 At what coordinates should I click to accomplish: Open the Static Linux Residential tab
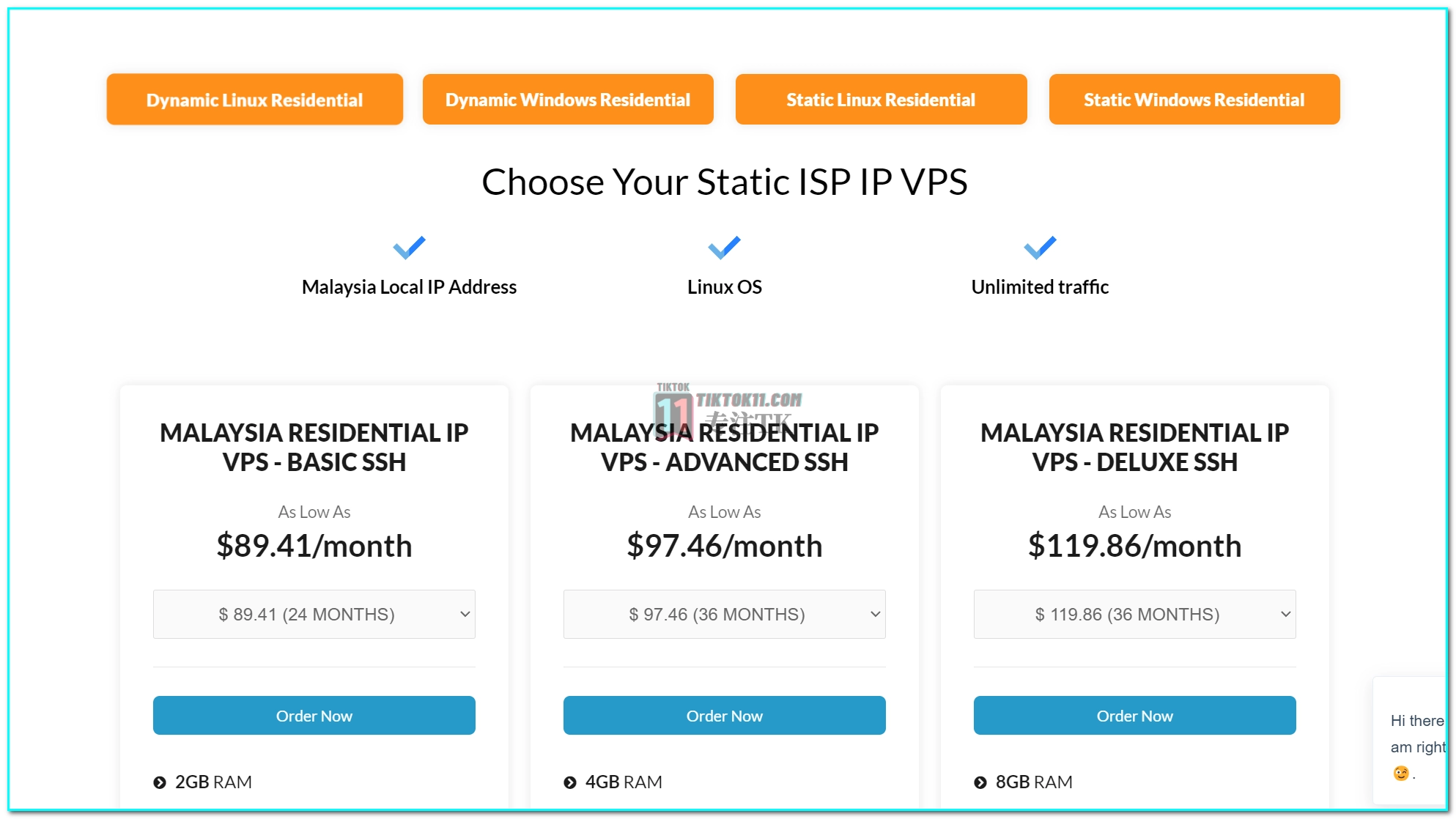pos(882,100)
